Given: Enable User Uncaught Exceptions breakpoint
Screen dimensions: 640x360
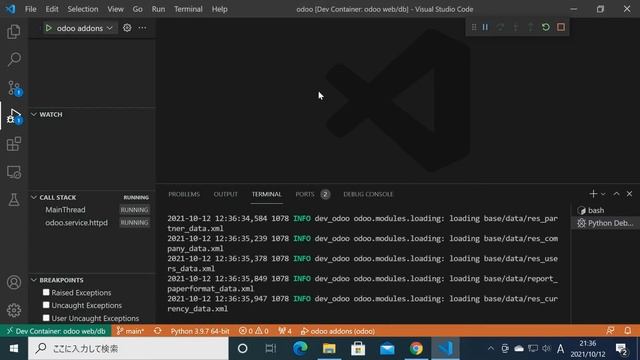Looking at the screenshot, I should (x=46, y=318).
